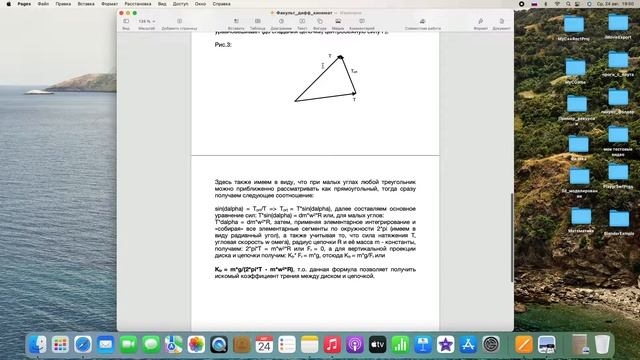
Task: Open the zoom percentage dropdown (Масштаб)
Action: tap(147, 21)
